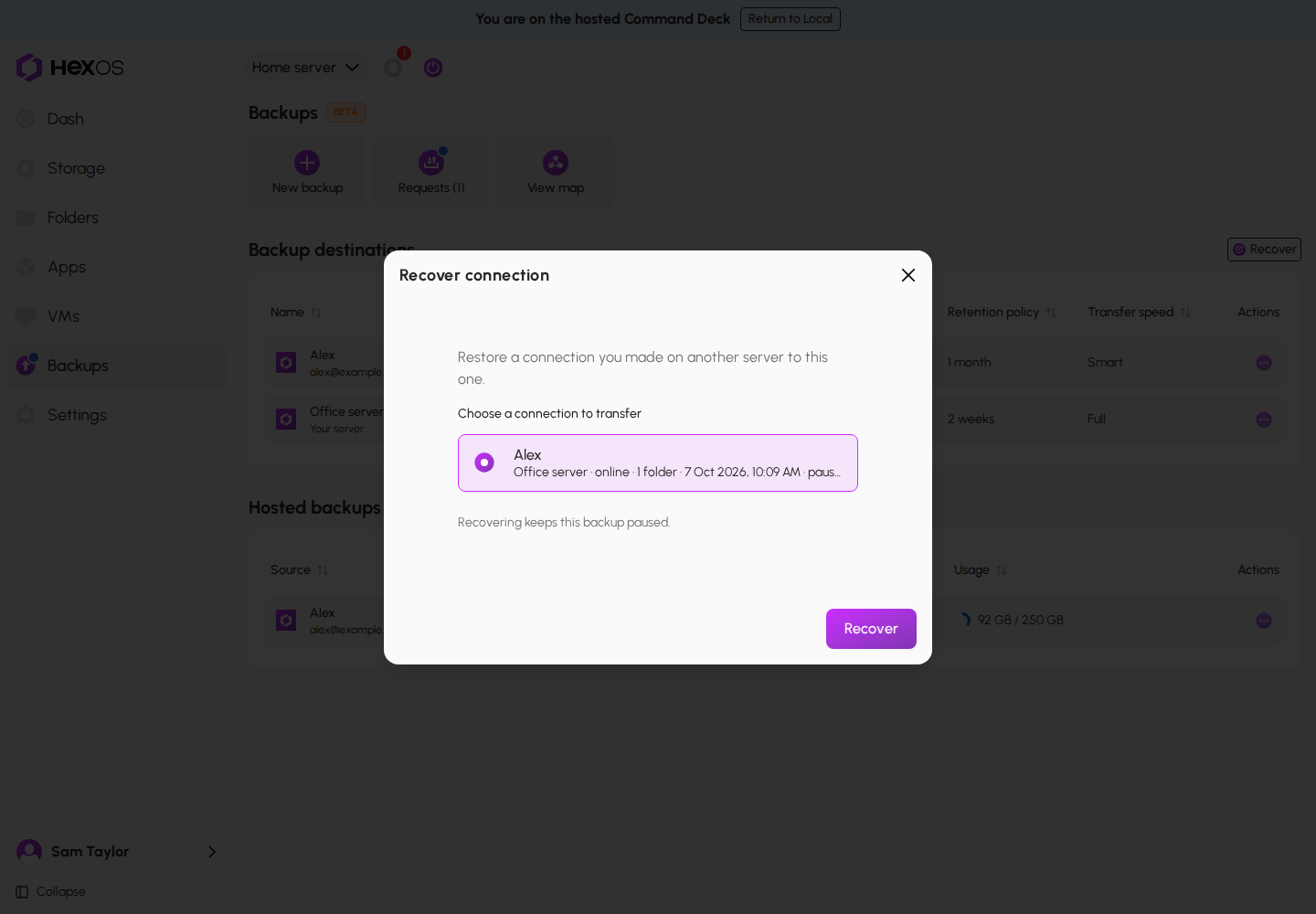1316x914 pixels.
Task: Open Storage from the sidebar
Action: click(x=117, y=168)
